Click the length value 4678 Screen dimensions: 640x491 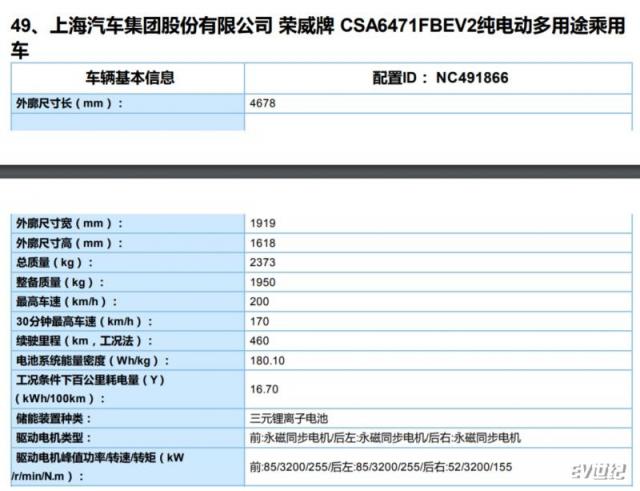263,103
